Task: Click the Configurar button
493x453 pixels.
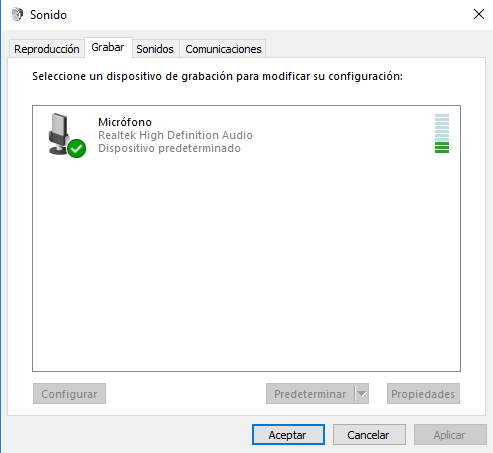Action: [x=69, y=394]
